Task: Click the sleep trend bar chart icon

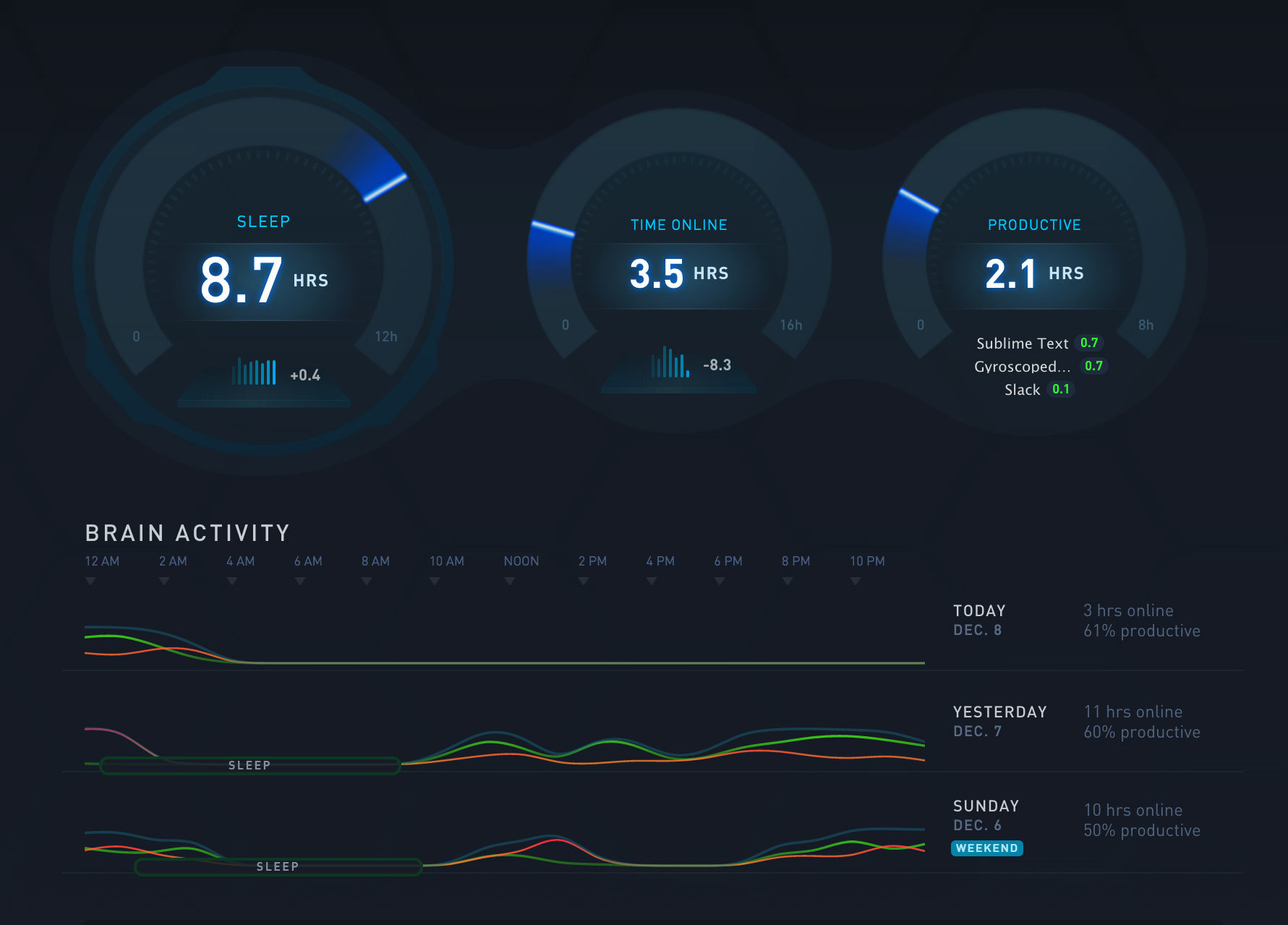Action: 254,371
